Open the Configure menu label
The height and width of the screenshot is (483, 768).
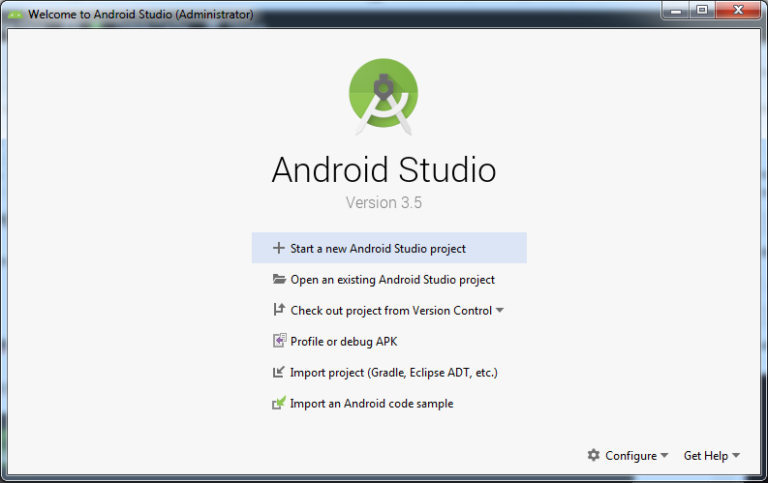[630, 455]
